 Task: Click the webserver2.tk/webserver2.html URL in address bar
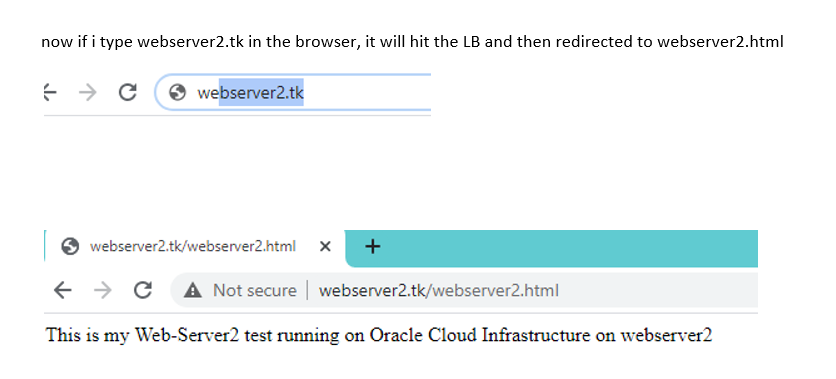(x=438, y=291)
